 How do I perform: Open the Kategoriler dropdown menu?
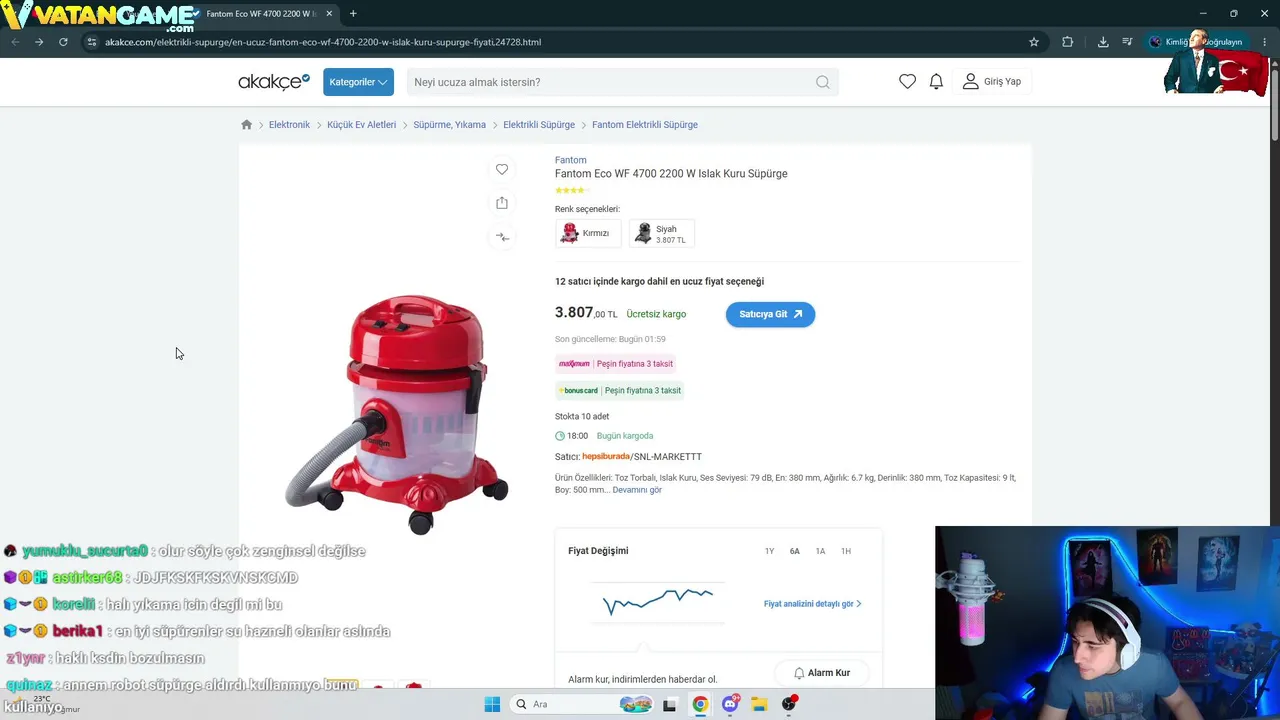pos(358,82)
